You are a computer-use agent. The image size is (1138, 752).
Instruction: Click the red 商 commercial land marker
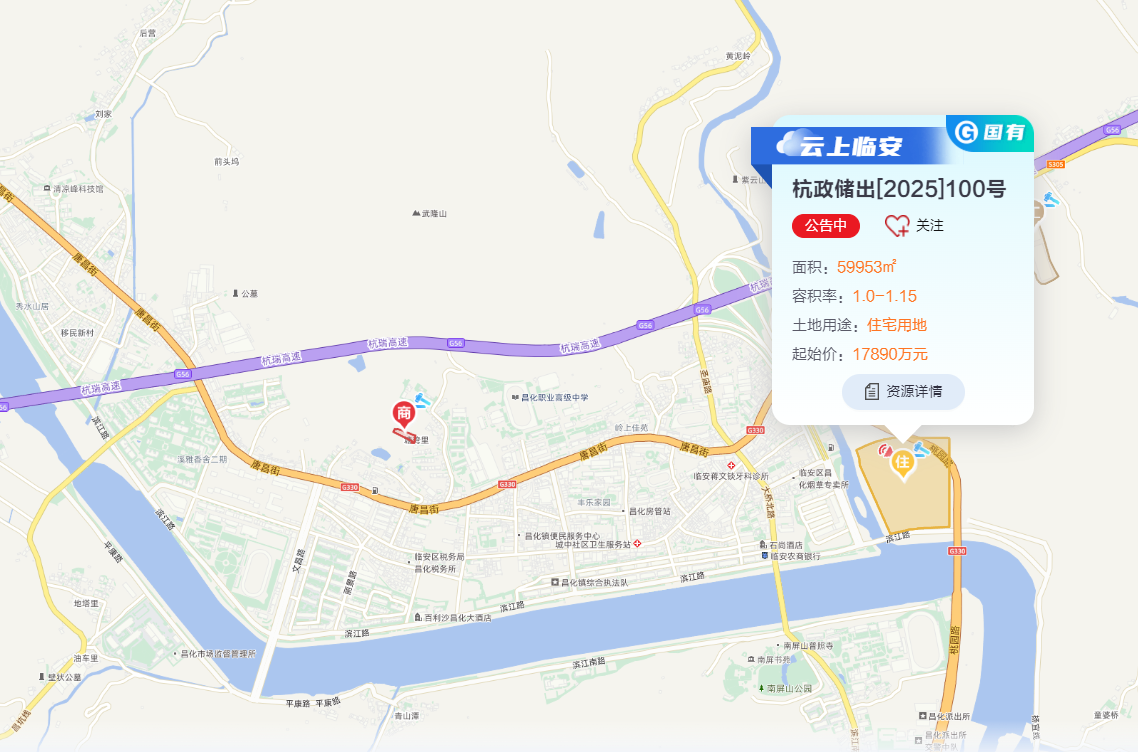pyautogui.click(x=404, y=414)
